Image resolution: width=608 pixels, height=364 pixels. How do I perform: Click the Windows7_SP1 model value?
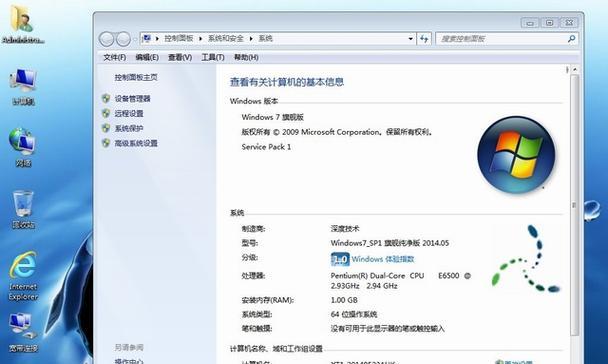point(390,243)
